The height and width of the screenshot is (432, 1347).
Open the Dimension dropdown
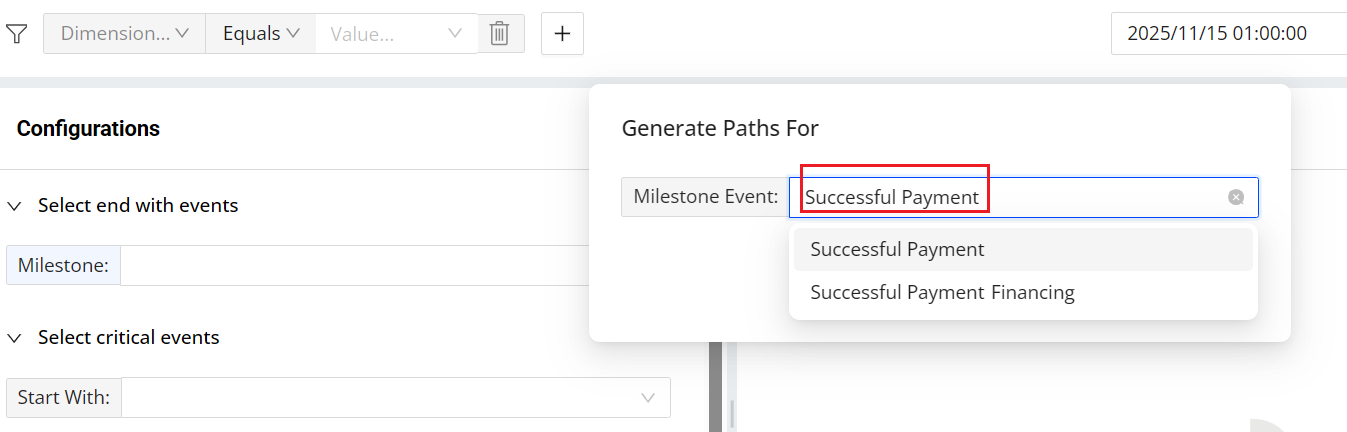(124, 34)
